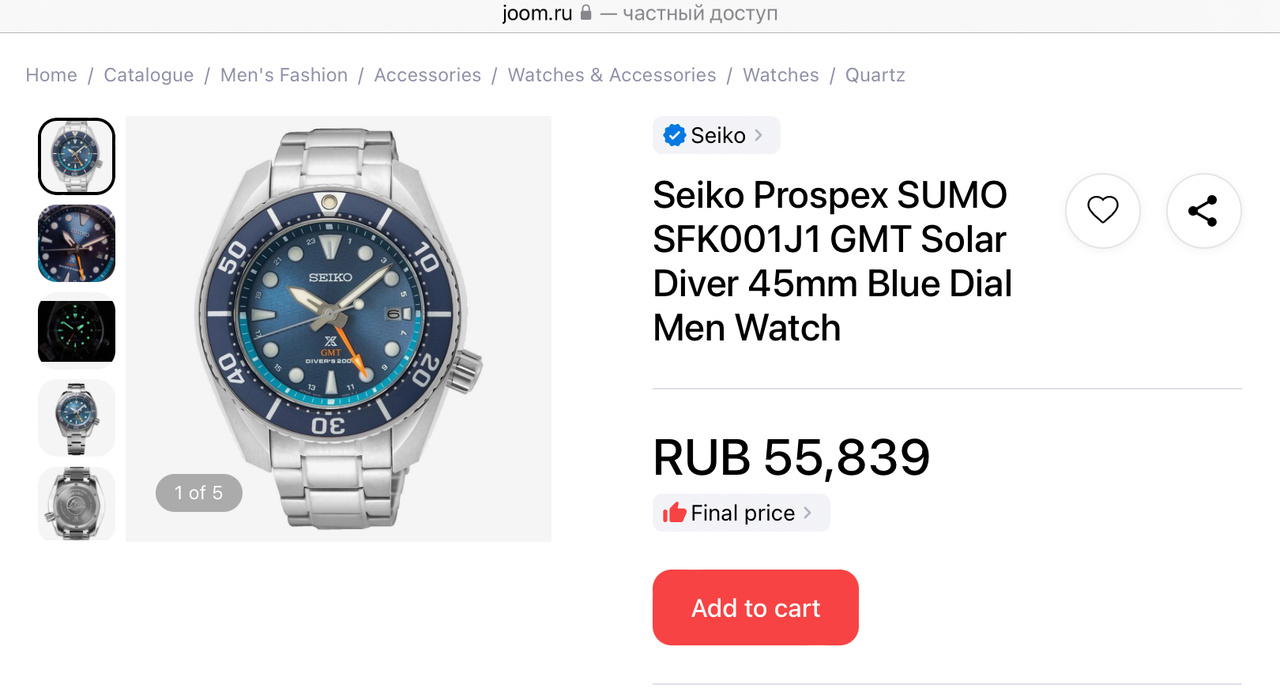Select the fourth watch thumbnail
The width and height of the screenshot is (1280, 692).
coord(77,417)
